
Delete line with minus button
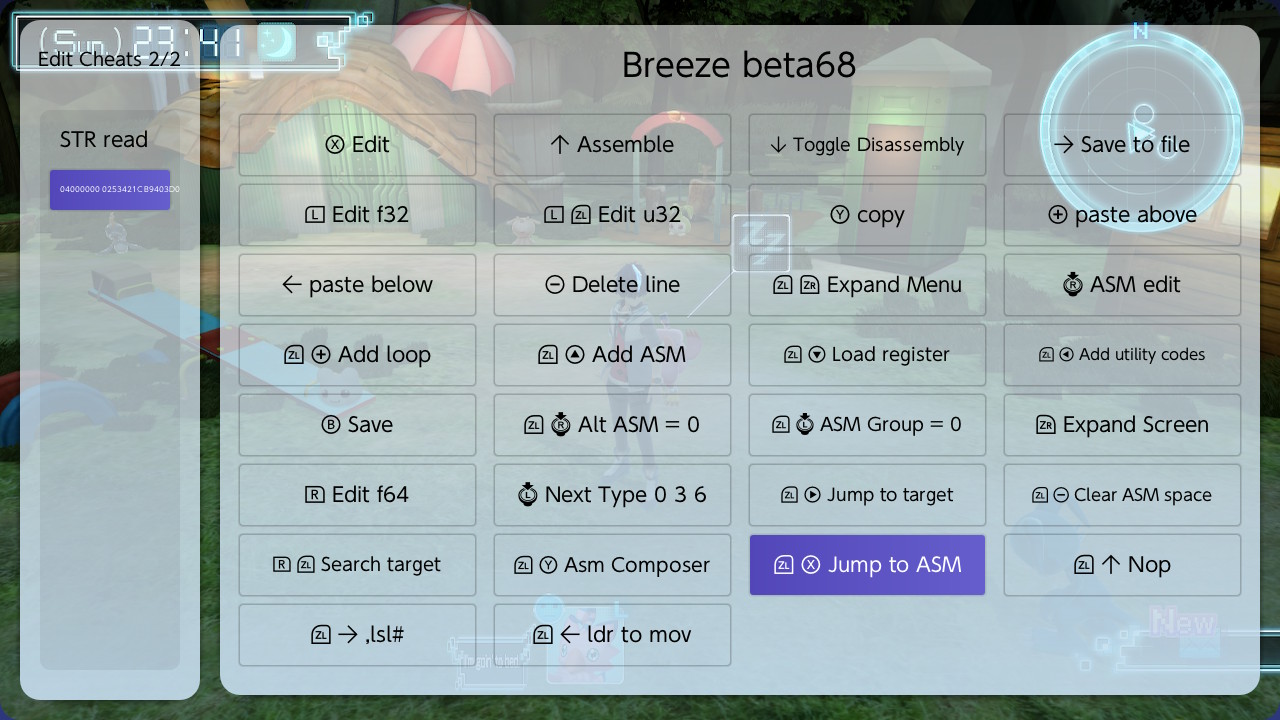[x=612, y=285]
